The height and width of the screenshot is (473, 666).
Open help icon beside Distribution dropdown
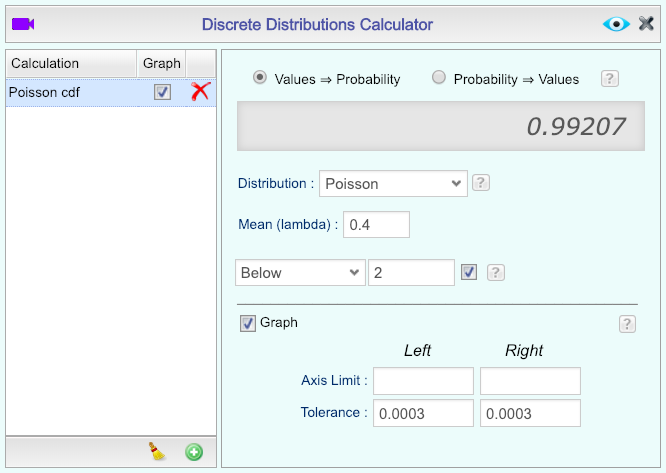[x=481, y=183]
